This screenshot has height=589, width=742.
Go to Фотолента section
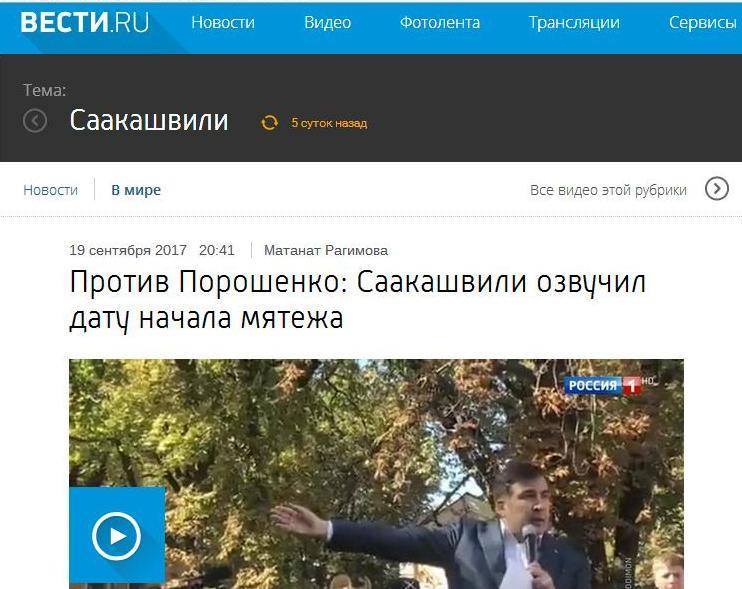click(440, 22)
